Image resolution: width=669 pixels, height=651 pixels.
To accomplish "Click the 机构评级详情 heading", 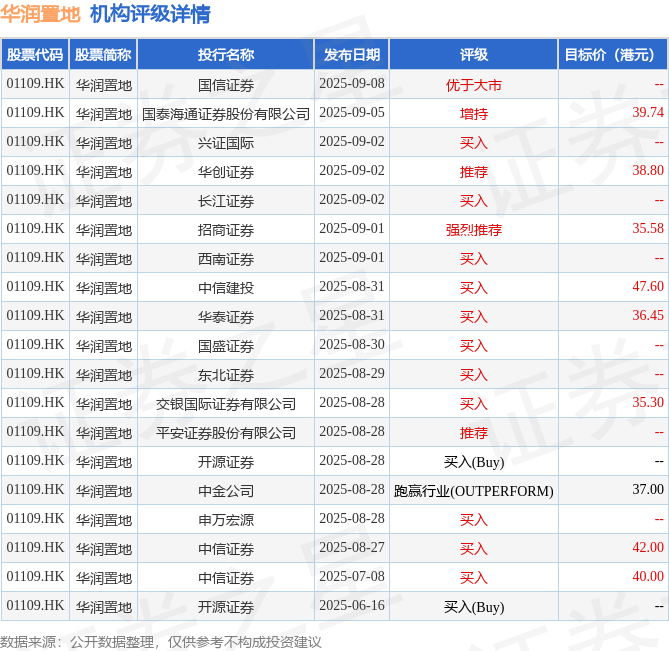I will (150, 14).
